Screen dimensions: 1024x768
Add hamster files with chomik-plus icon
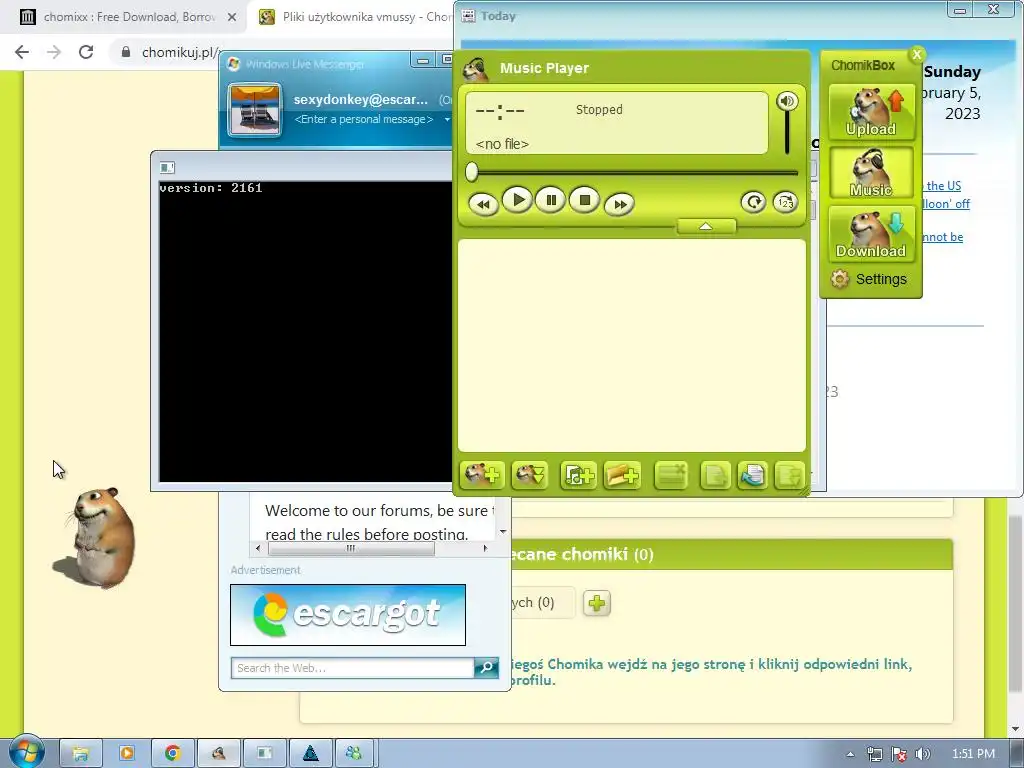click(482, 475)
